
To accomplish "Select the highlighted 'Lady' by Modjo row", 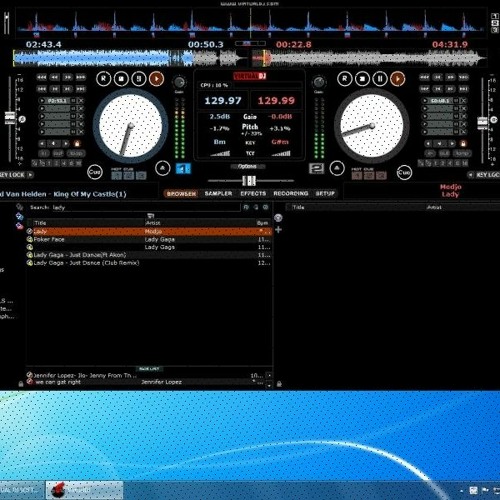I will click(x=149, y=231).
